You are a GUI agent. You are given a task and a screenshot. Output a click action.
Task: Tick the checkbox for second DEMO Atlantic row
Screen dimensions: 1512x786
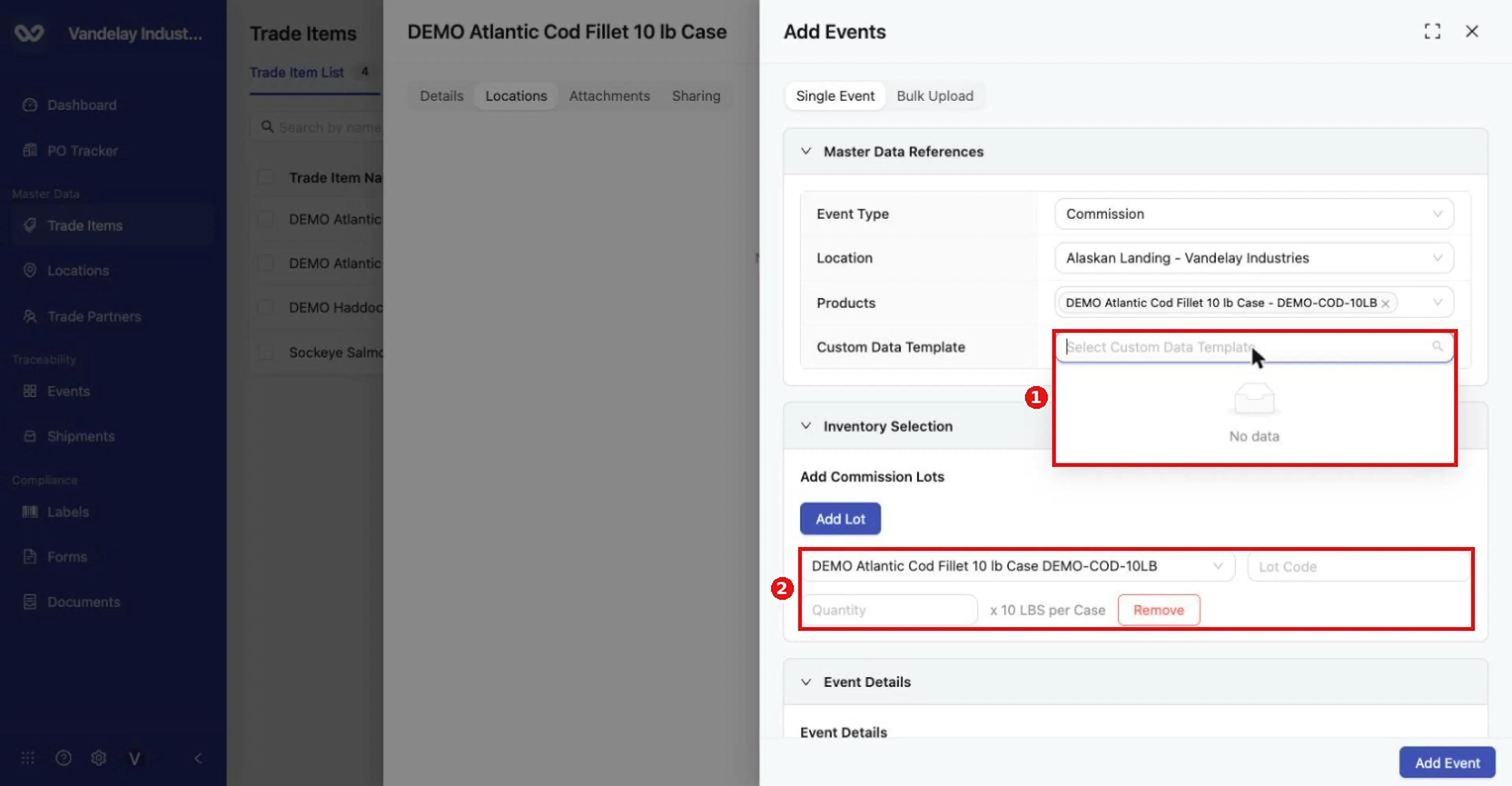(x=266, y=263)
